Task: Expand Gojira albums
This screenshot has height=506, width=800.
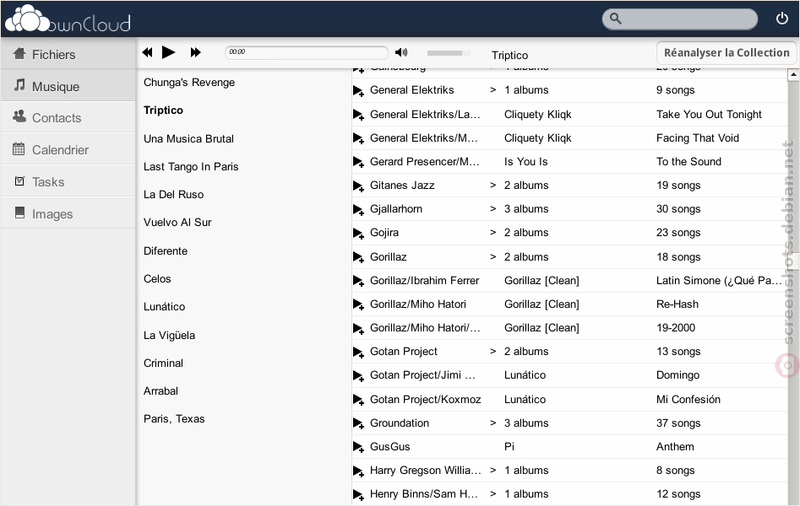Action: click(493, 232)
